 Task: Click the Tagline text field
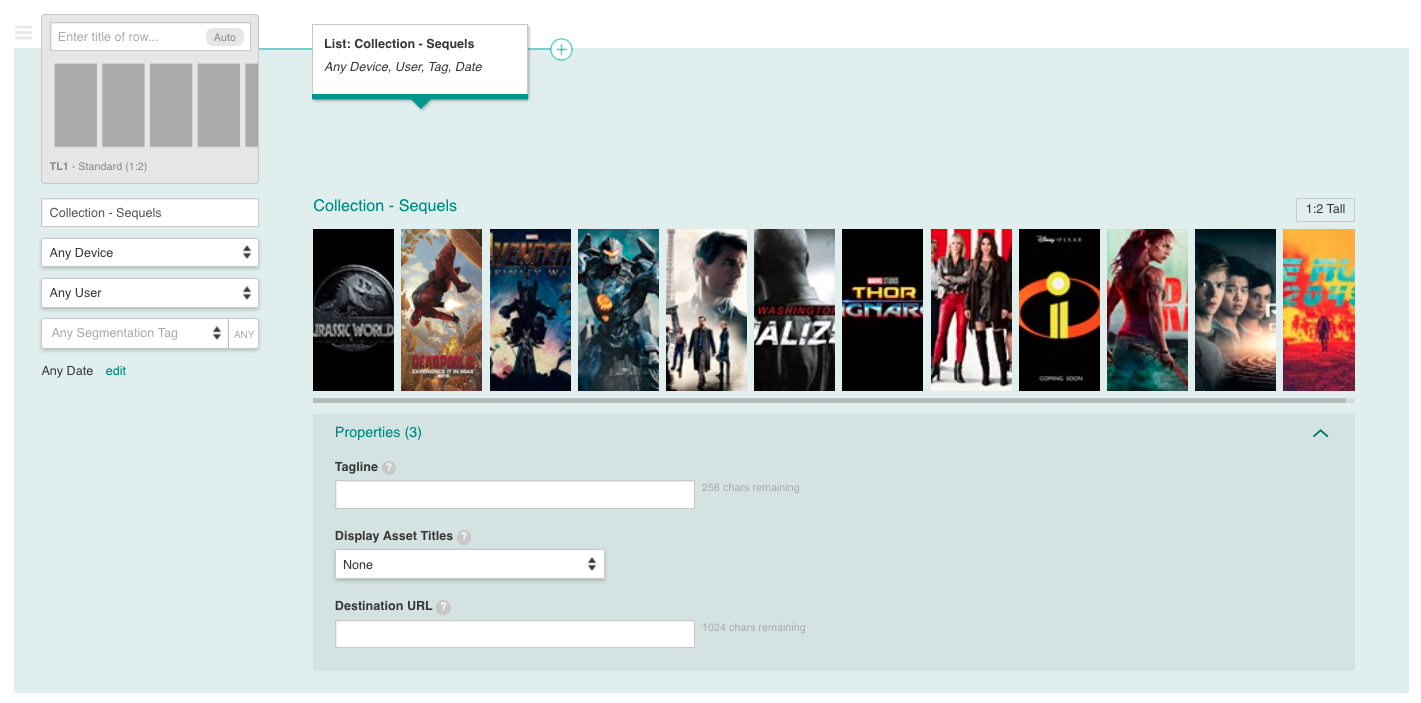pyautogui.click(x=514, y=494)
